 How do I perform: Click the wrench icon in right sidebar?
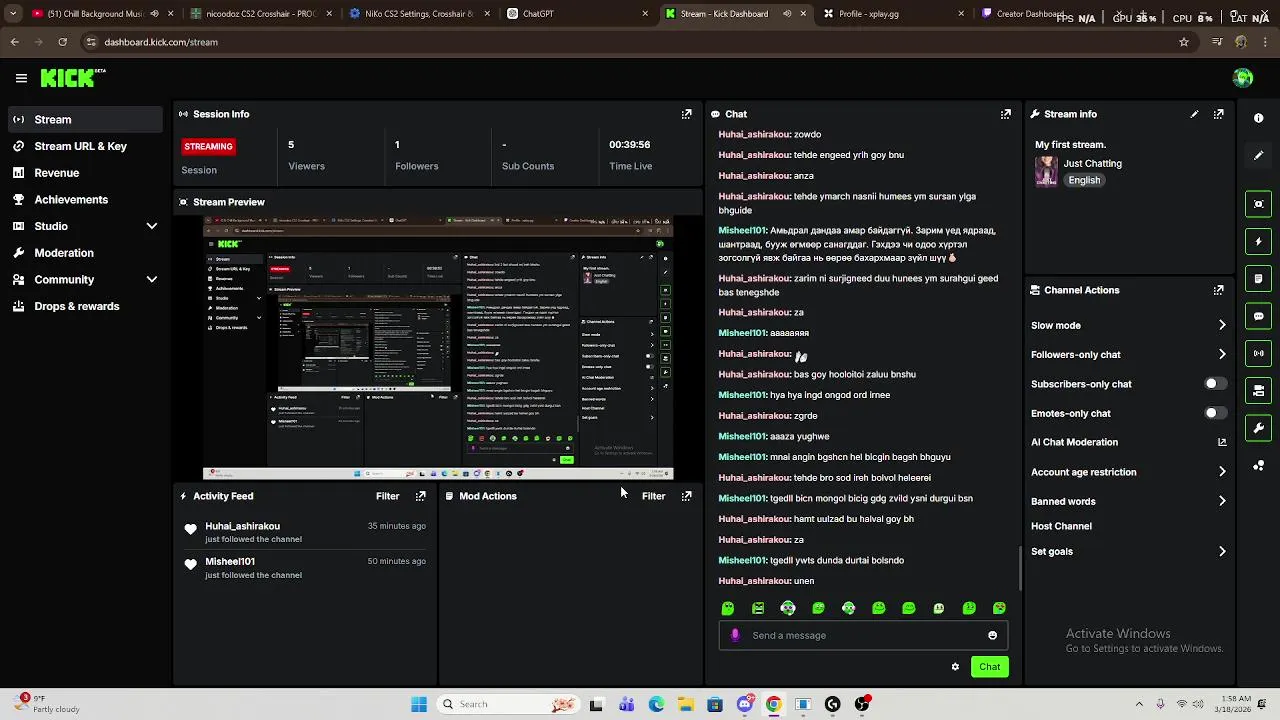[x=1259, y=428]
